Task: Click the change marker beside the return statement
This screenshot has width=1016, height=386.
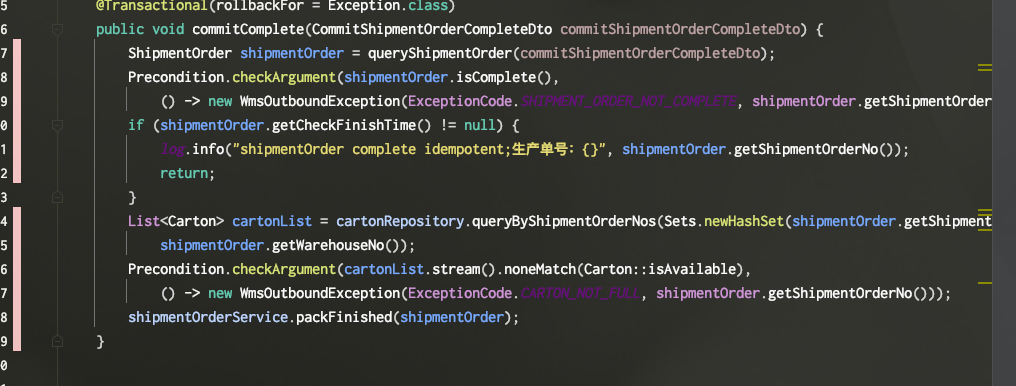Action: click(x=17, y=173)
